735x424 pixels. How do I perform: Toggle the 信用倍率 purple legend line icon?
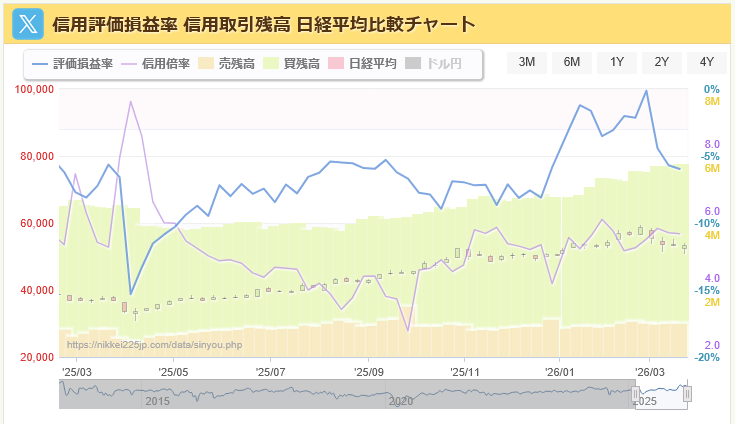point(132,63)
